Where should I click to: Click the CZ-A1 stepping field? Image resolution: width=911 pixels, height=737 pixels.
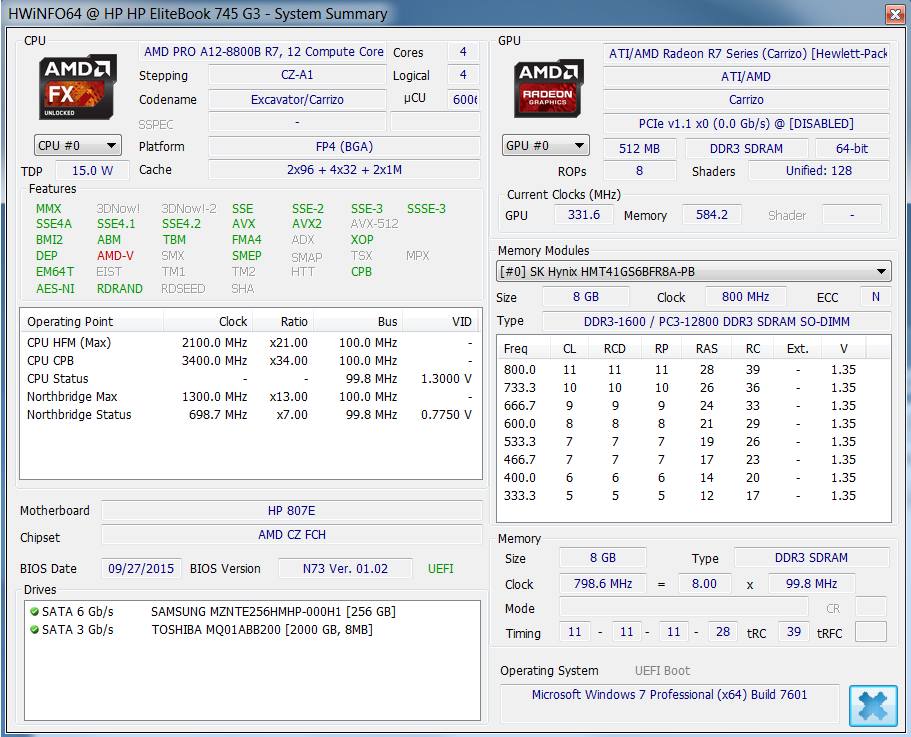pos(297,75)
